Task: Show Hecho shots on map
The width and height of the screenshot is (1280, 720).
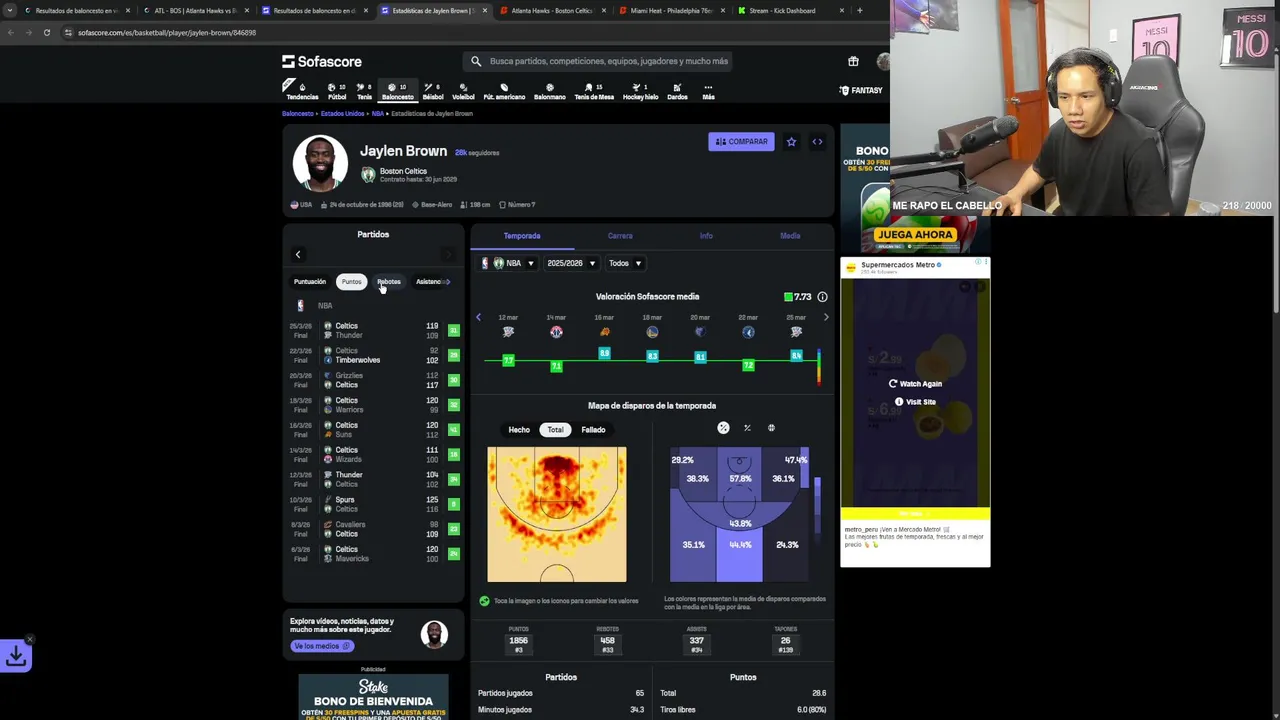Action: coord(519,430)
